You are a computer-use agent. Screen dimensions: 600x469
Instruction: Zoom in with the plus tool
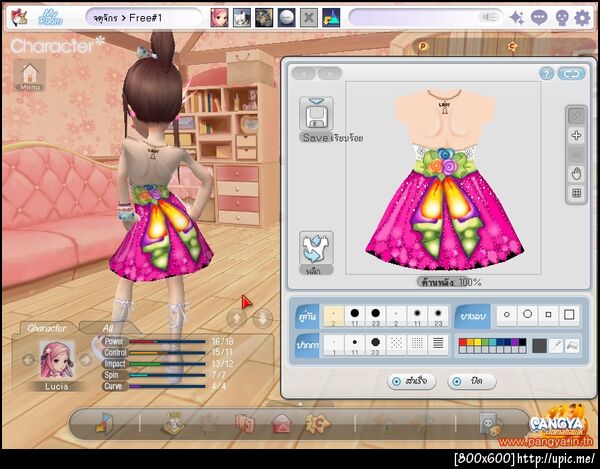tap(577, 135)
